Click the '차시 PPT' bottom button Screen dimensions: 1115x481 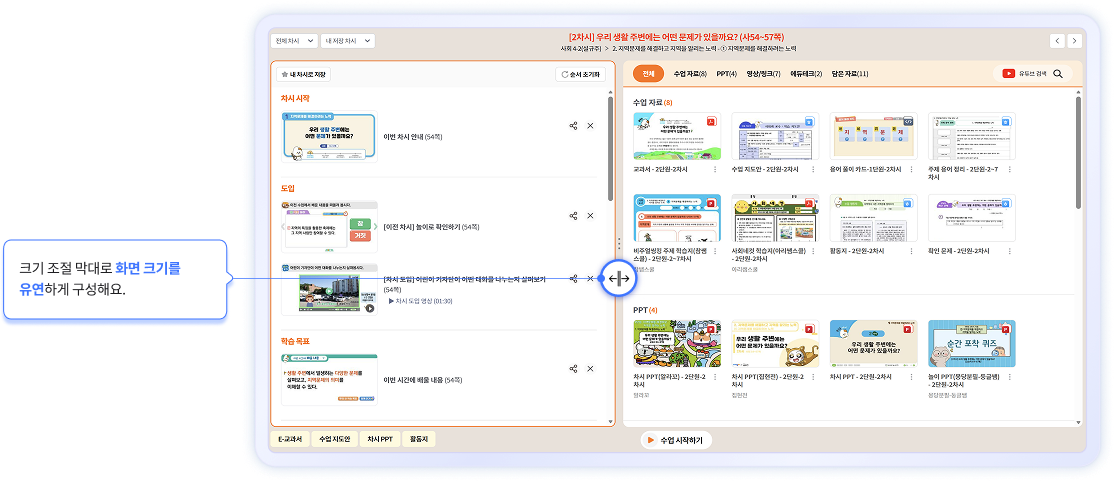tap(380, 440)
